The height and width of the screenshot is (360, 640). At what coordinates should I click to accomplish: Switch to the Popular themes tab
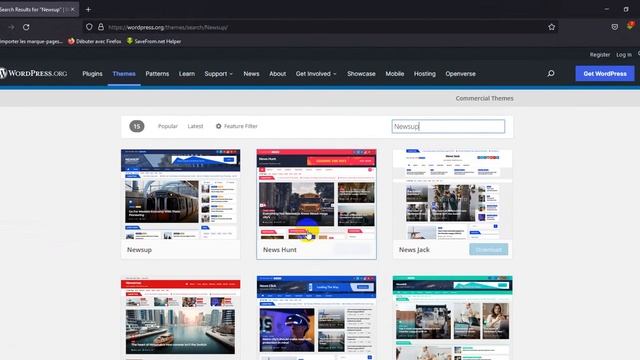pyautogui.click(x=168, y=126)
